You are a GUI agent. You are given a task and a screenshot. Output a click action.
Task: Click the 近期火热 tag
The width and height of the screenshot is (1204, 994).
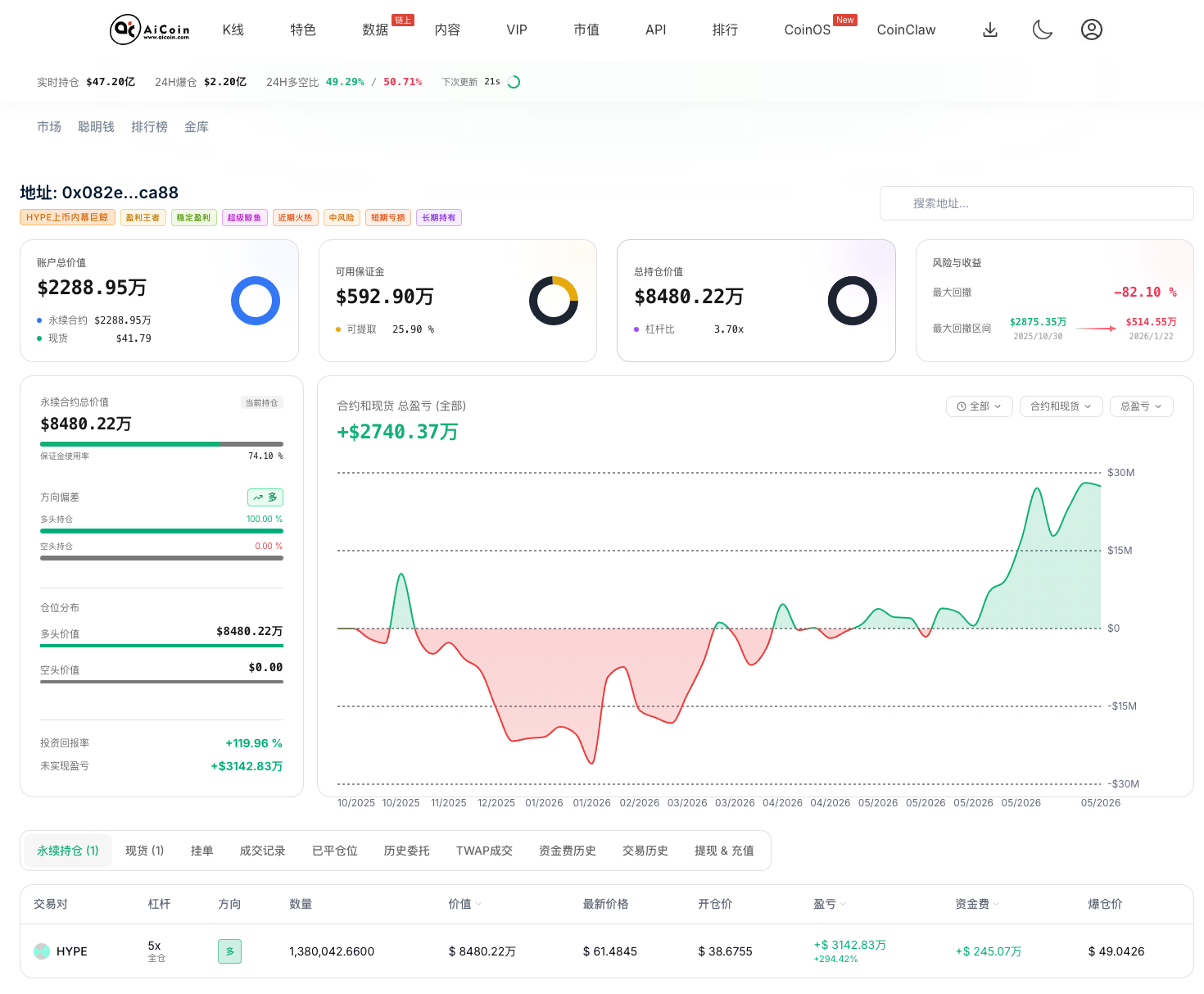point(296,217)
